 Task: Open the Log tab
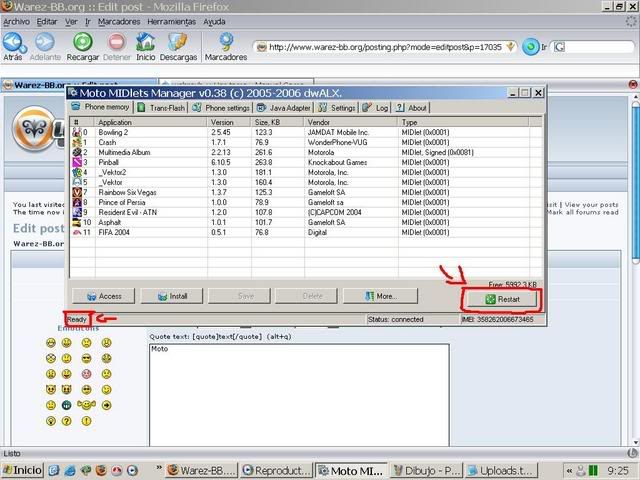(375, 108)
